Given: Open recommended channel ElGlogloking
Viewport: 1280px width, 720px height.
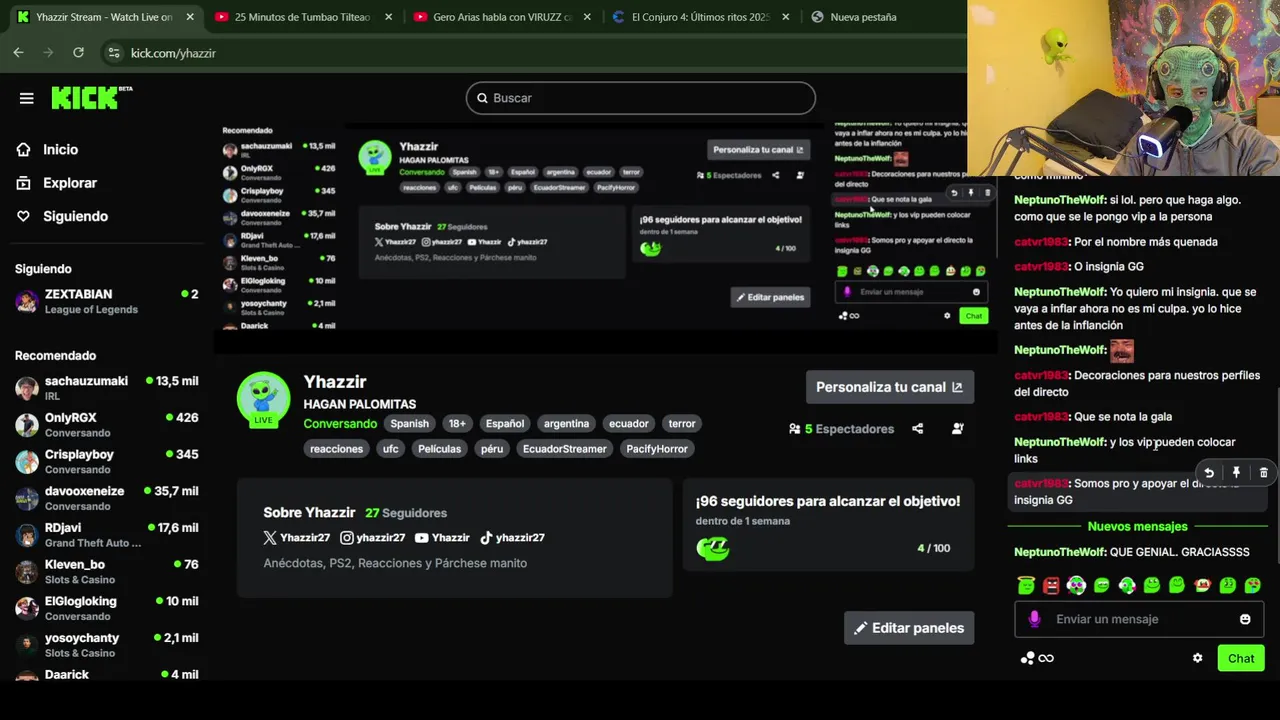Looking at the screenshot, I should [x=106, y=608].
